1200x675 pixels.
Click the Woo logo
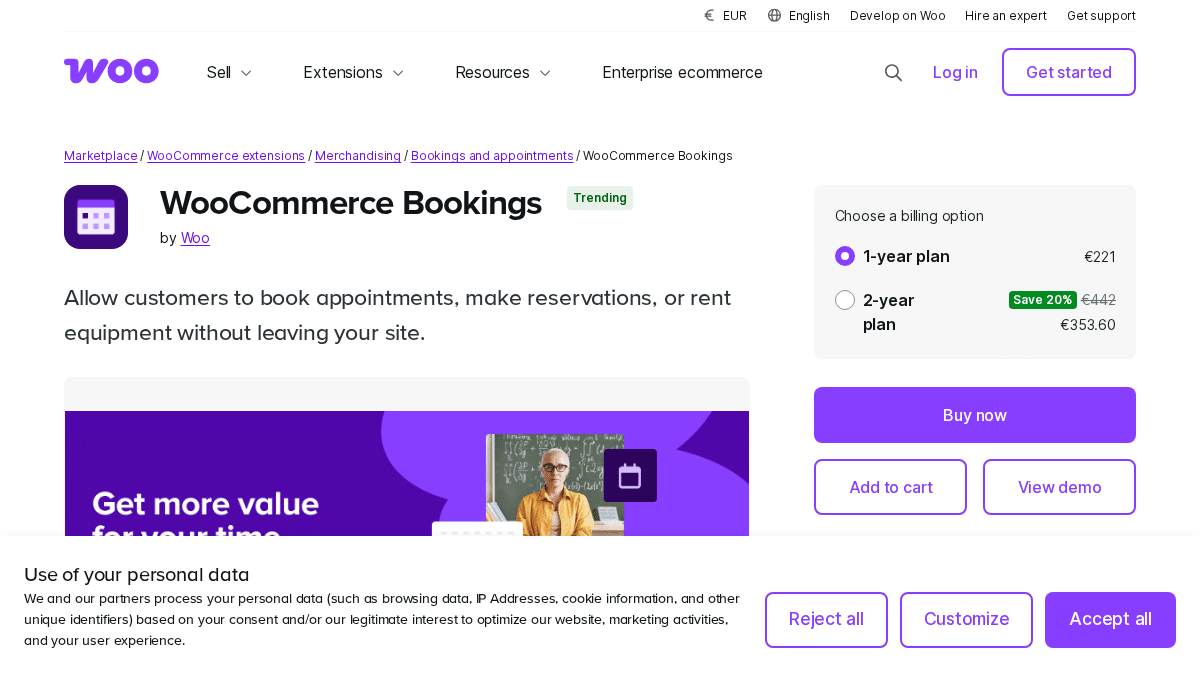(111, 71)
